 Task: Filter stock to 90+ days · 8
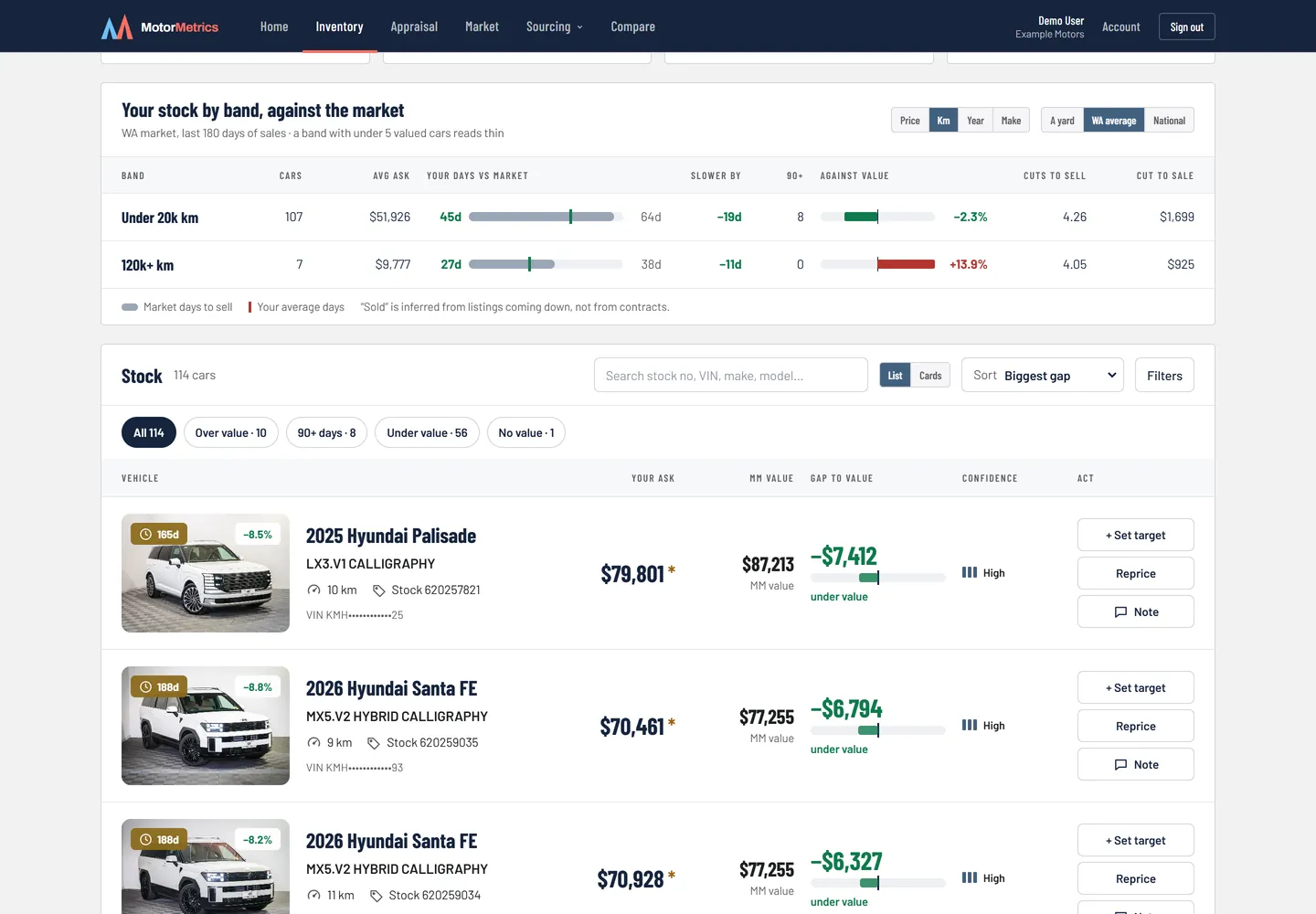pyautogui.click(x=326, y=433)
